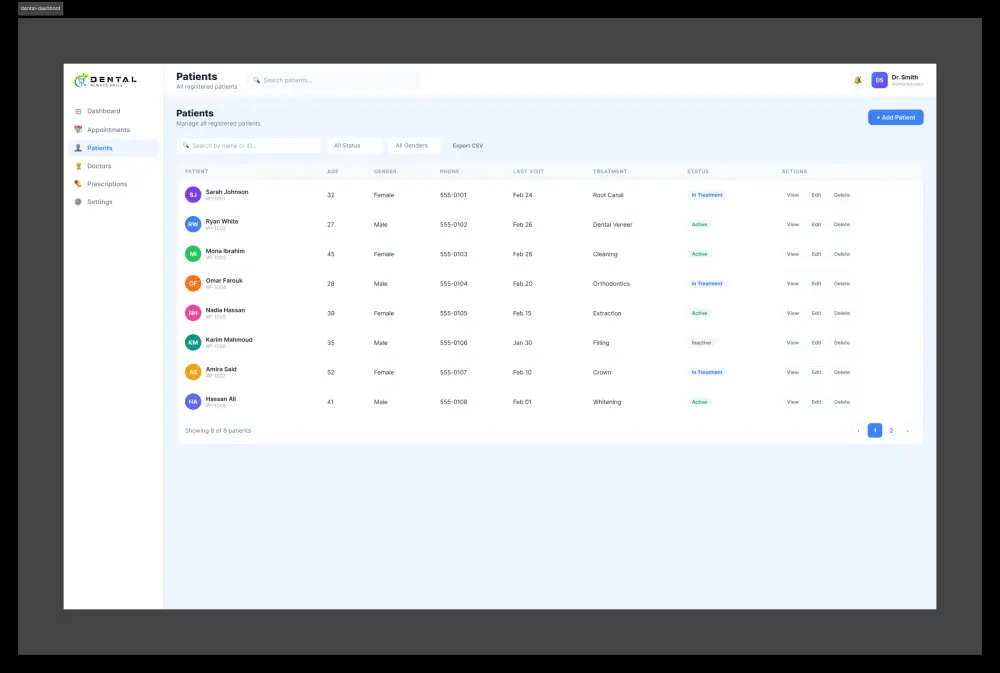Screen dimensions: 1000x673
Task: Click Sarah Johnson's avatar badge
Action: pyautogui.click(x=193, y=194)
